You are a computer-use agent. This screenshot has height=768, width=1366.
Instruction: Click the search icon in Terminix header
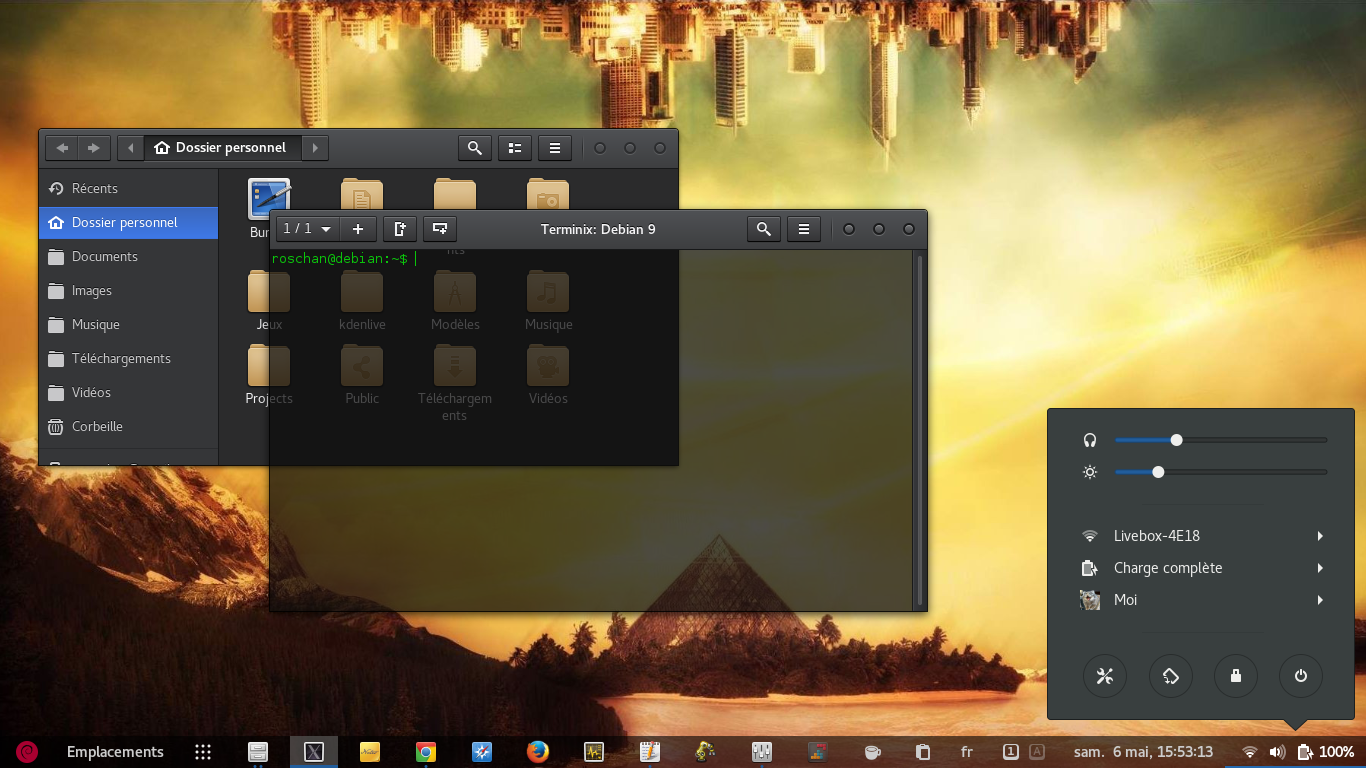[x=763, y=229]
